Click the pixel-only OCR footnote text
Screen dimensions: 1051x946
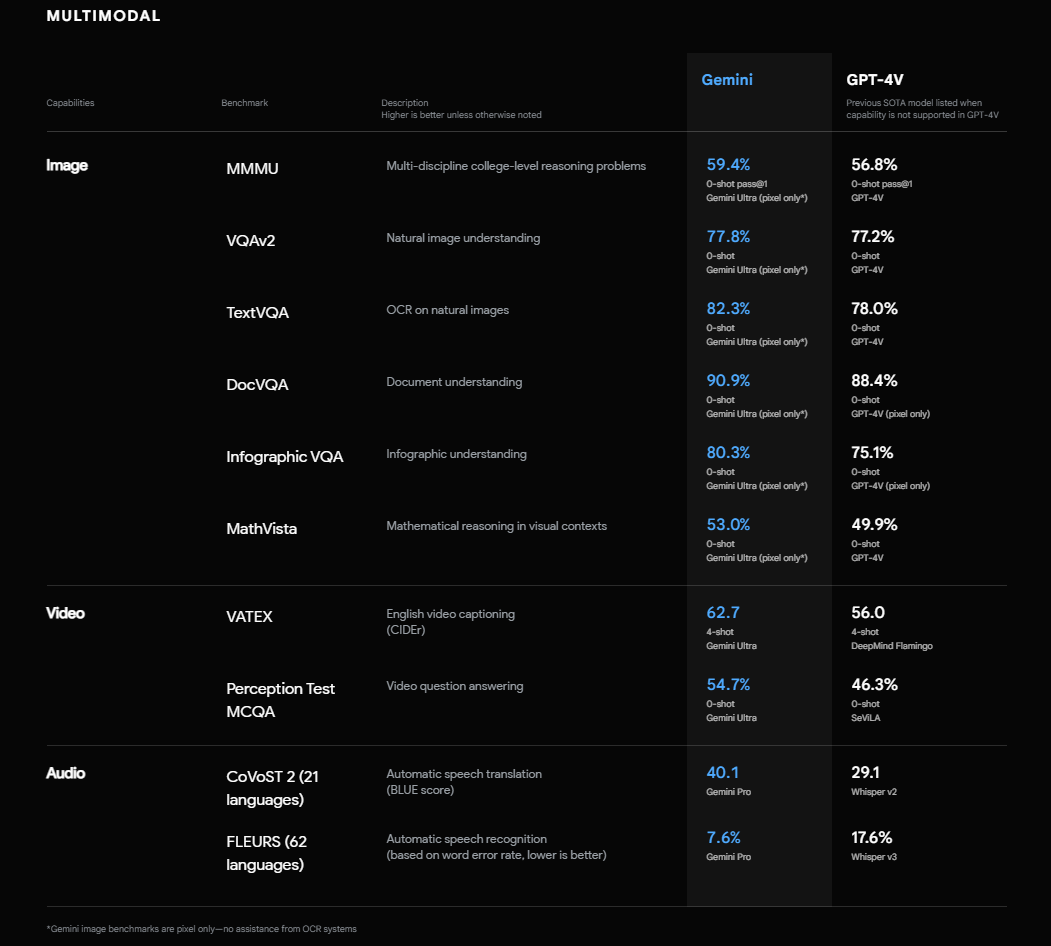click(202, 929)
